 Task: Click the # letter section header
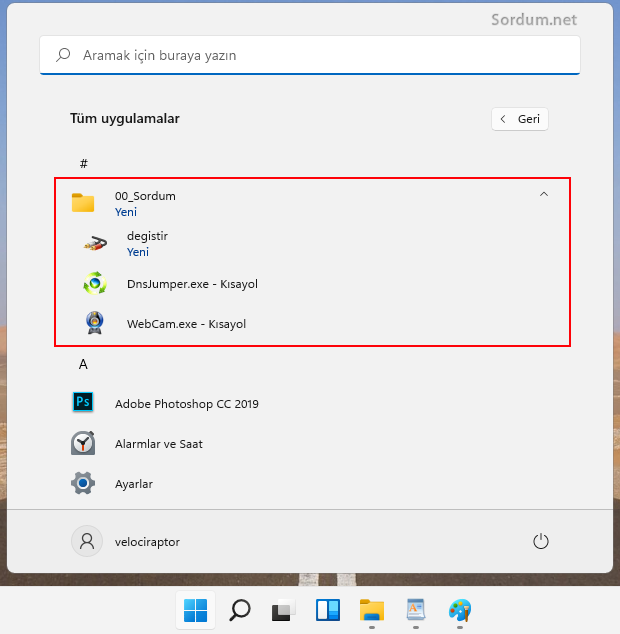[84, 163]
